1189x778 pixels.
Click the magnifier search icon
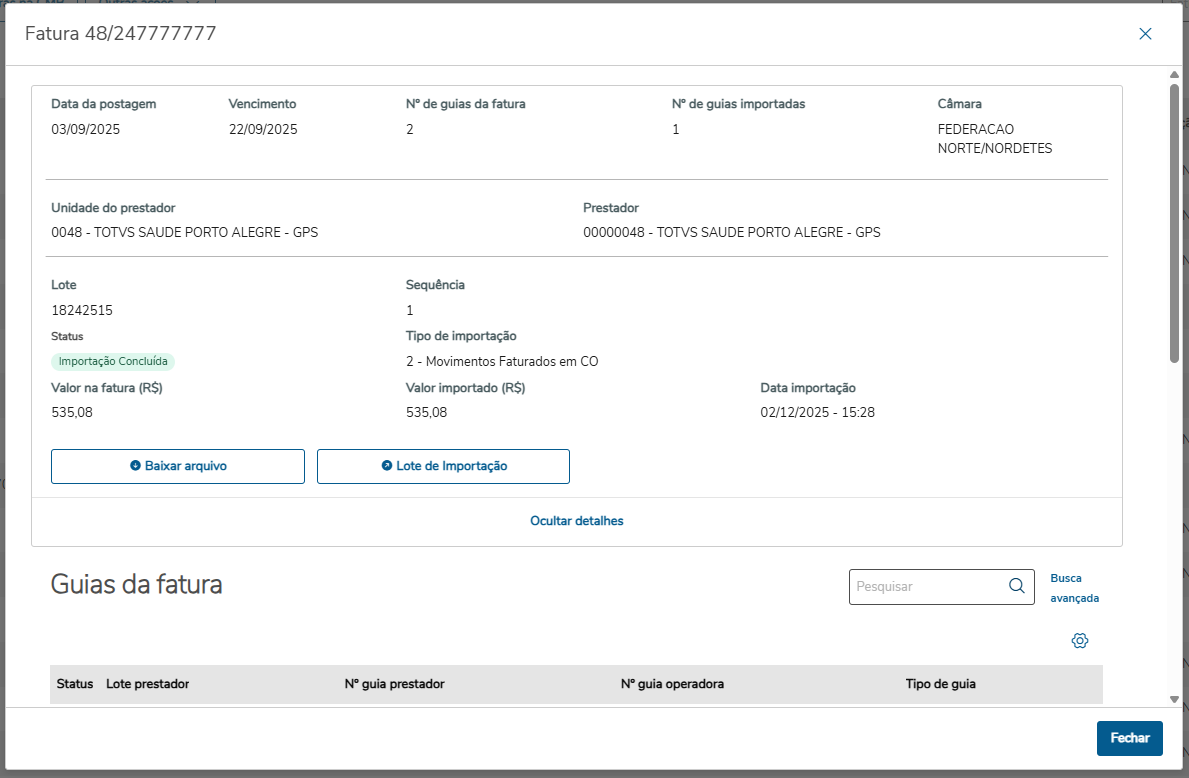tap(1017, 586)
